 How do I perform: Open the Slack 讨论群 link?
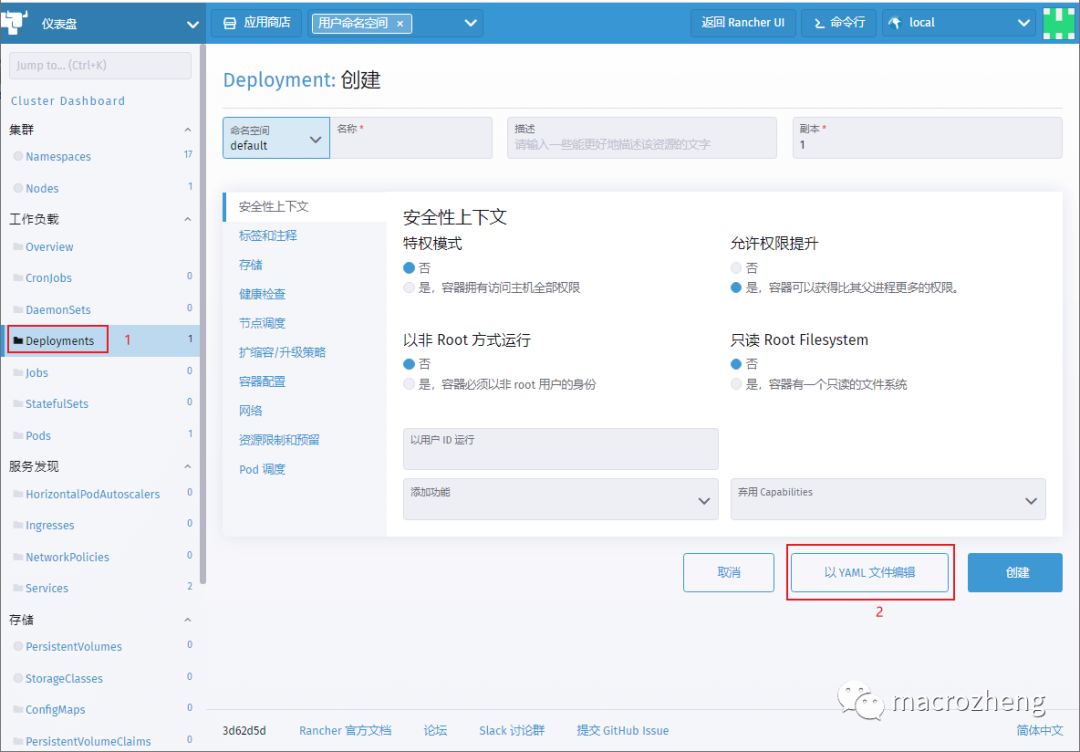(512, 731)
